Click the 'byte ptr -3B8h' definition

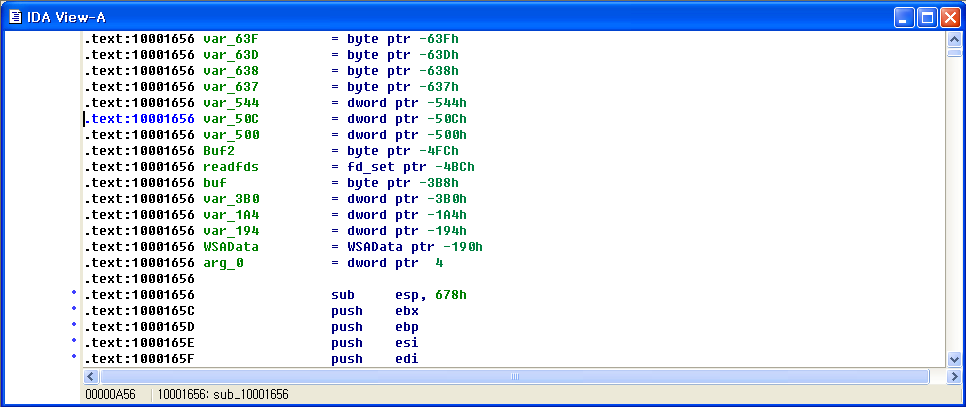(403, 183)
